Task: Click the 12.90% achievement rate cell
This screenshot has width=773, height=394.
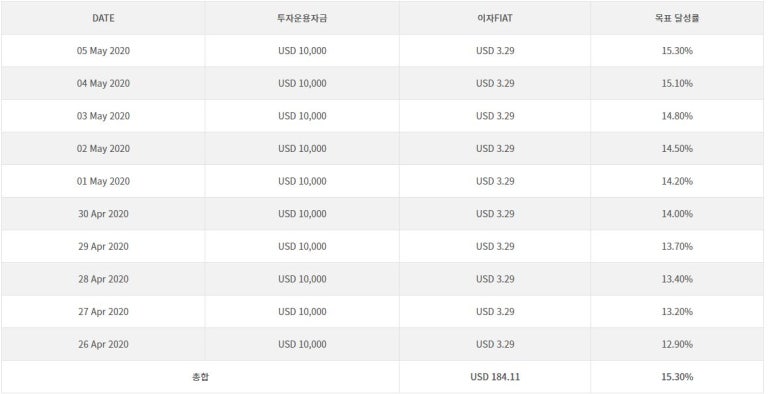Action: point(677,344)
